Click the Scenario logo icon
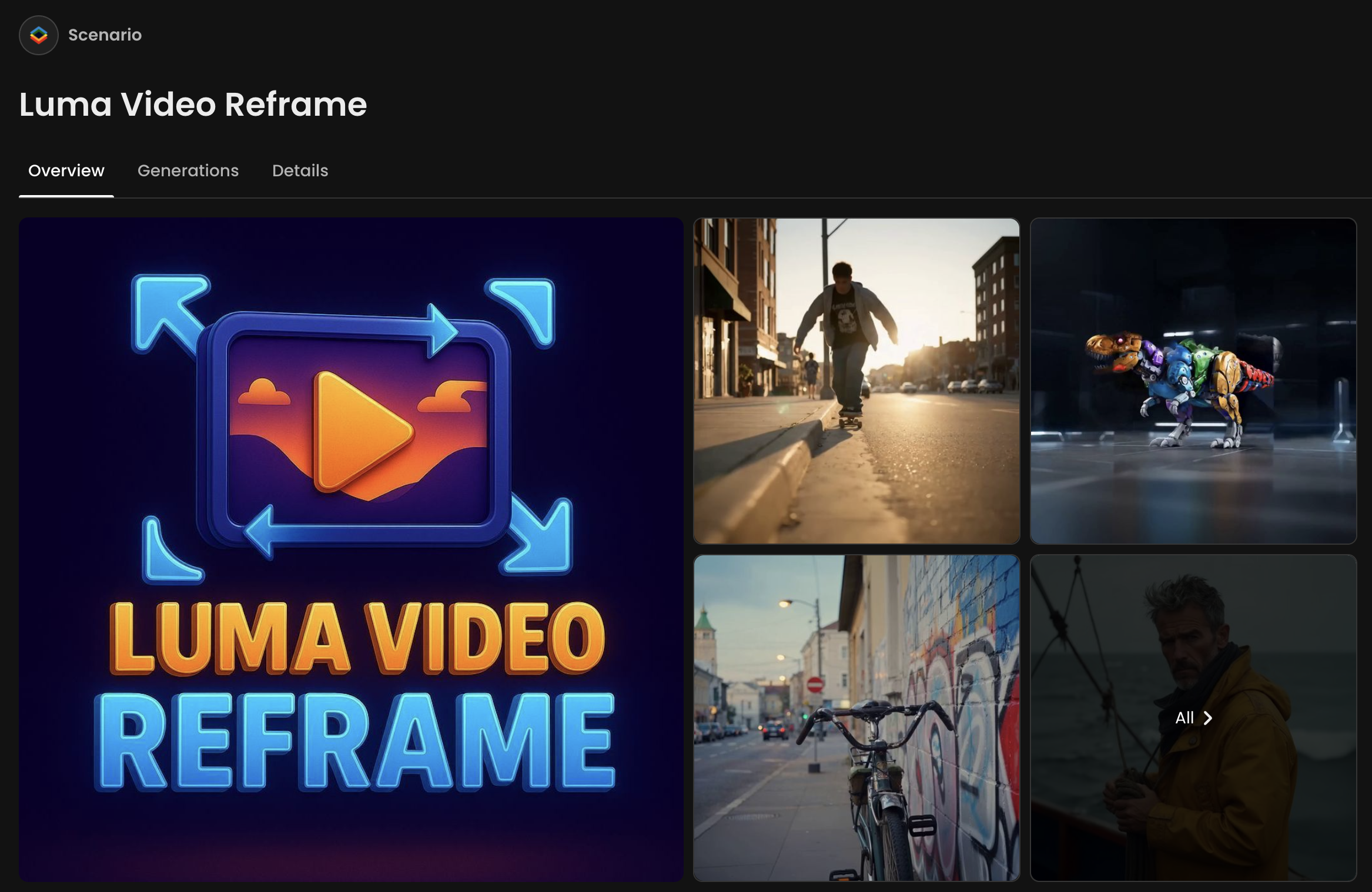 click(x=39, y=35)
